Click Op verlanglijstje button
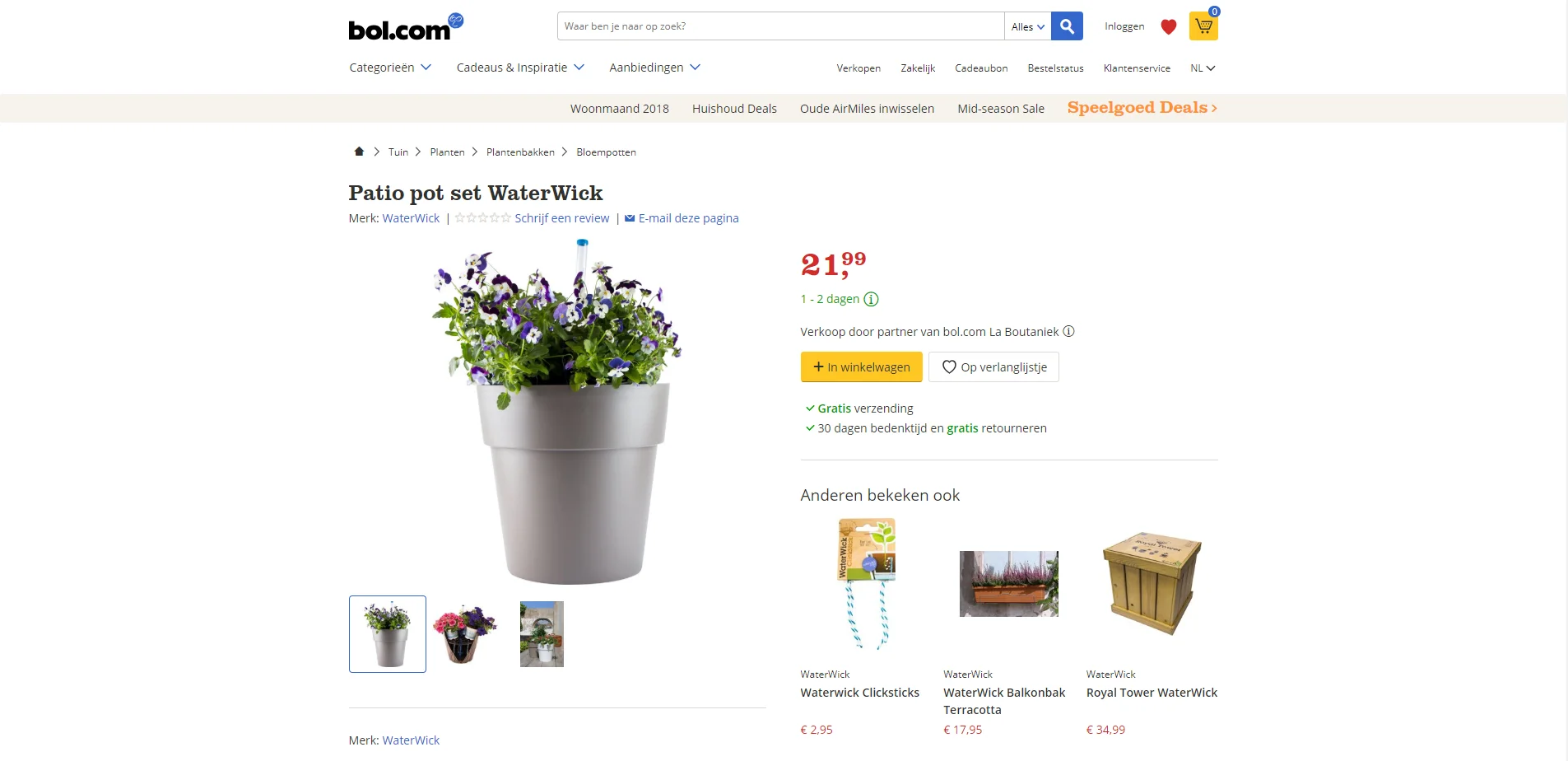The height and width of the screenshot is (761, 1568). point(993,367)
